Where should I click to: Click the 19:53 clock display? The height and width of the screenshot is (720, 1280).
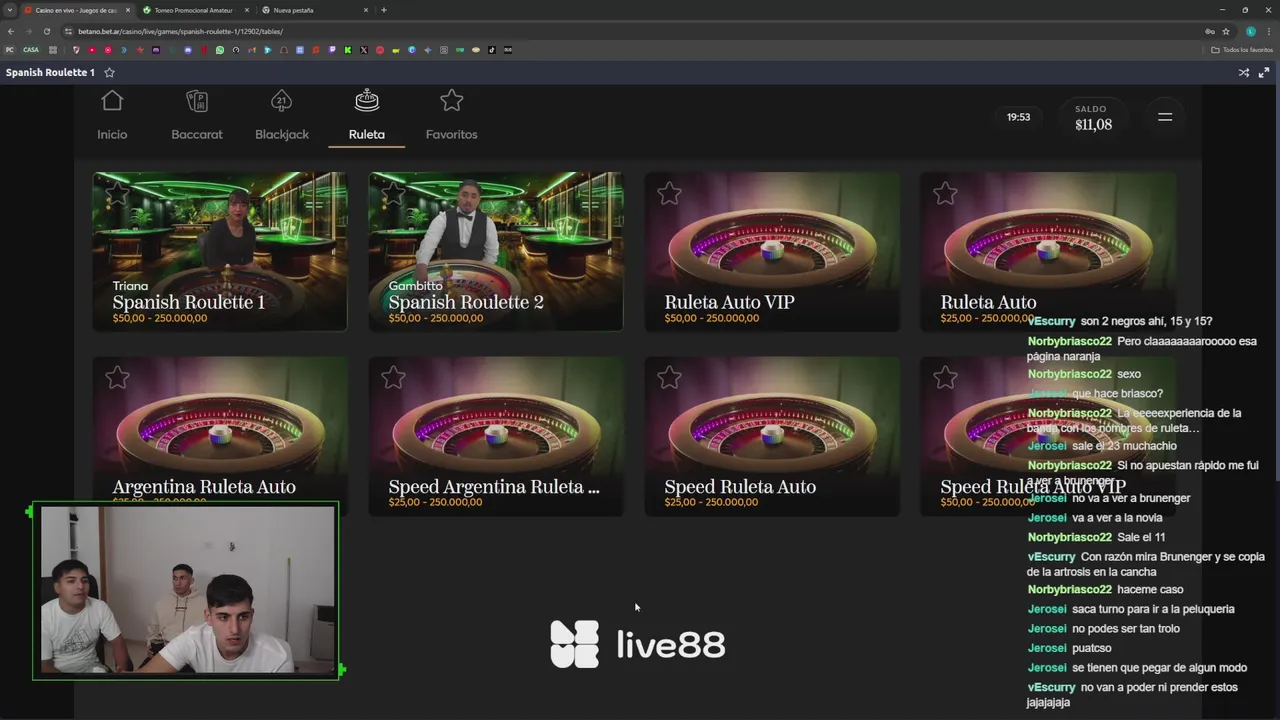(1018, 117)
